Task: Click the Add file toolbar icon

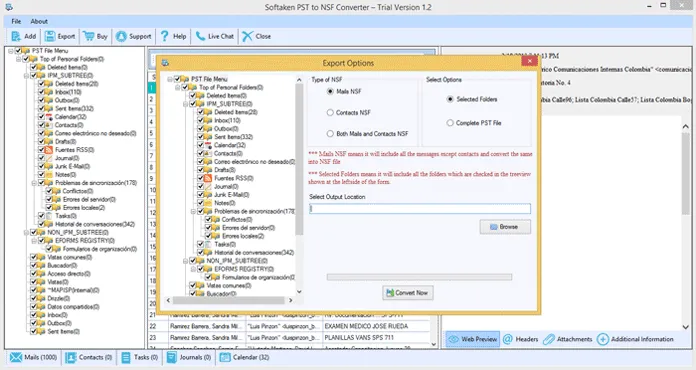Action: click(x=16, y=36)
